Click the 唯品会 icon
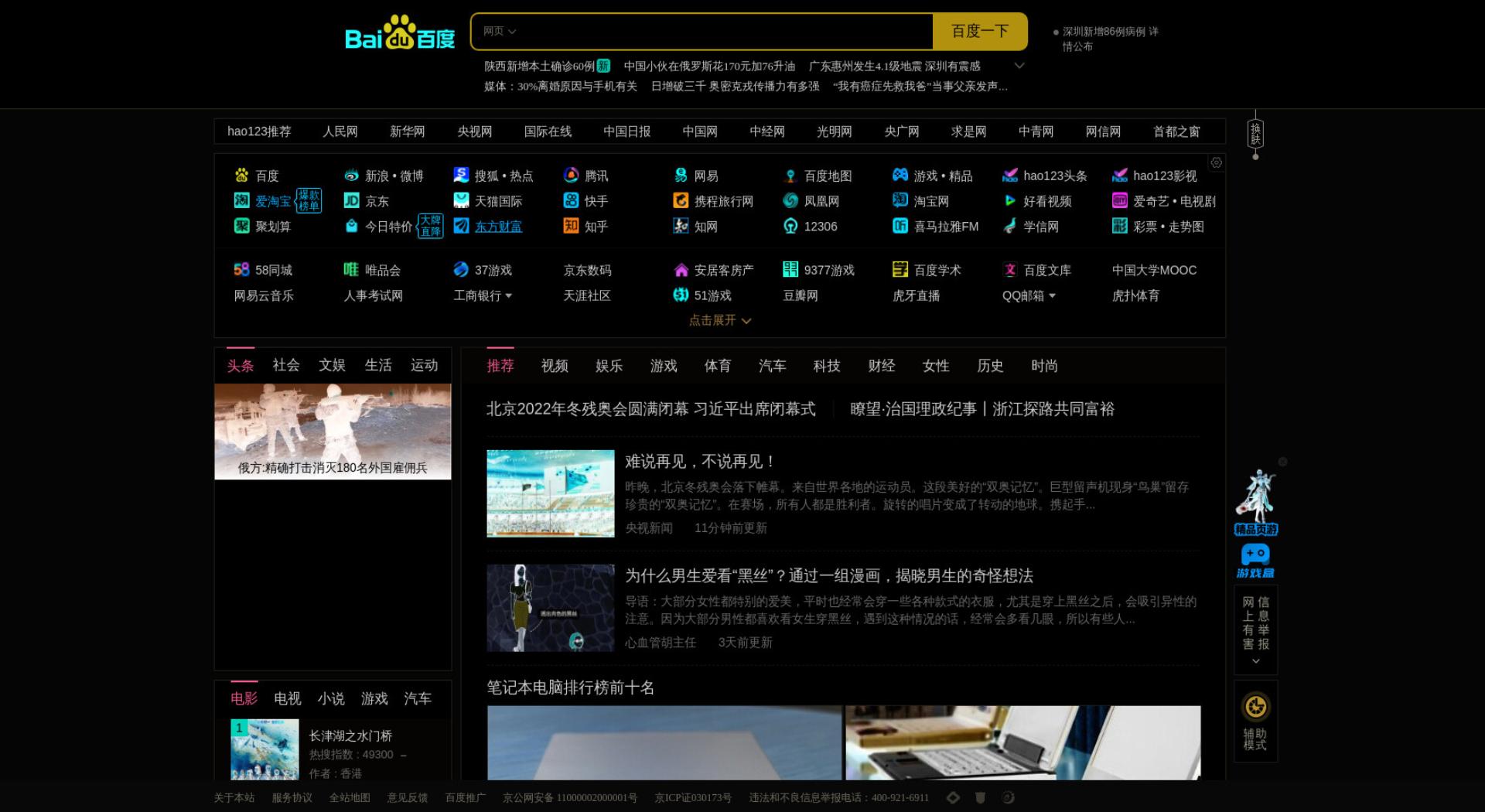The image size is (1485, 812). click(351, 269)
